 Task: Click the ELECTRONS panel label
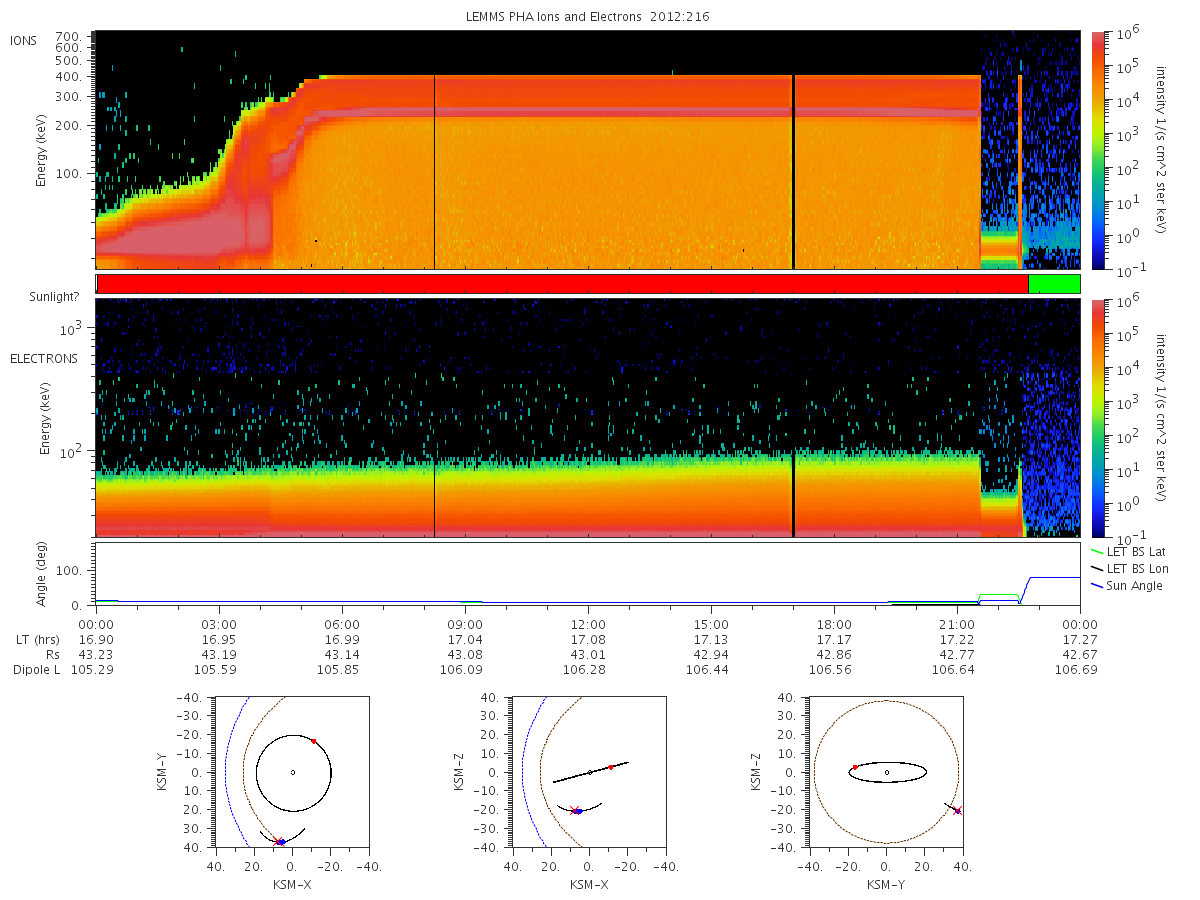[43, 358]
